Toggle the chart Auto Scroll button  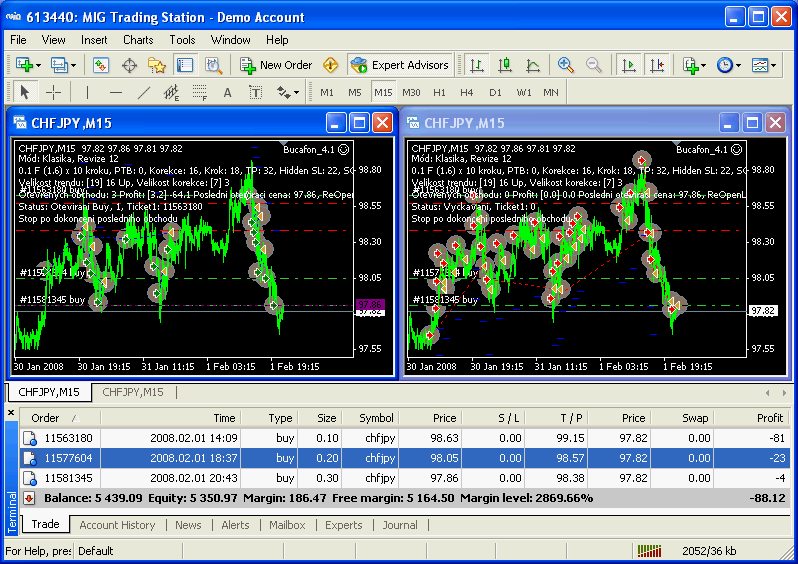628,65
